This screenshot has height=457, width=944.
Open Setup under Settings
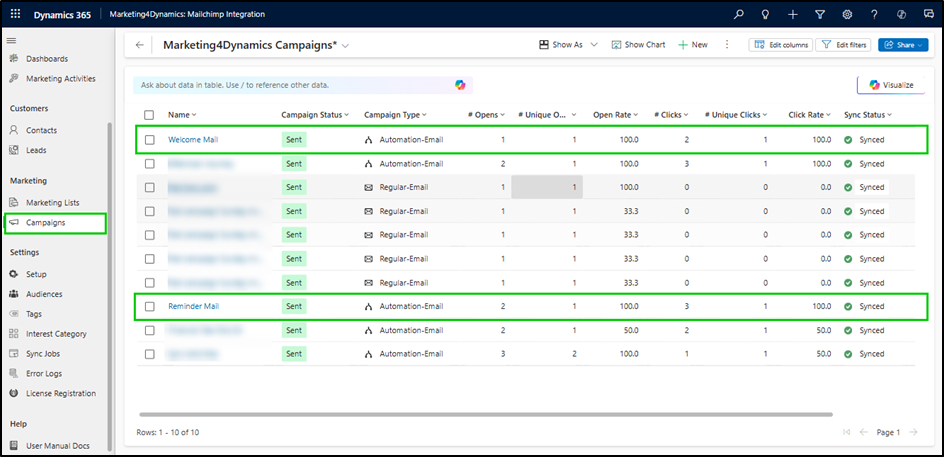click(36, 274)
